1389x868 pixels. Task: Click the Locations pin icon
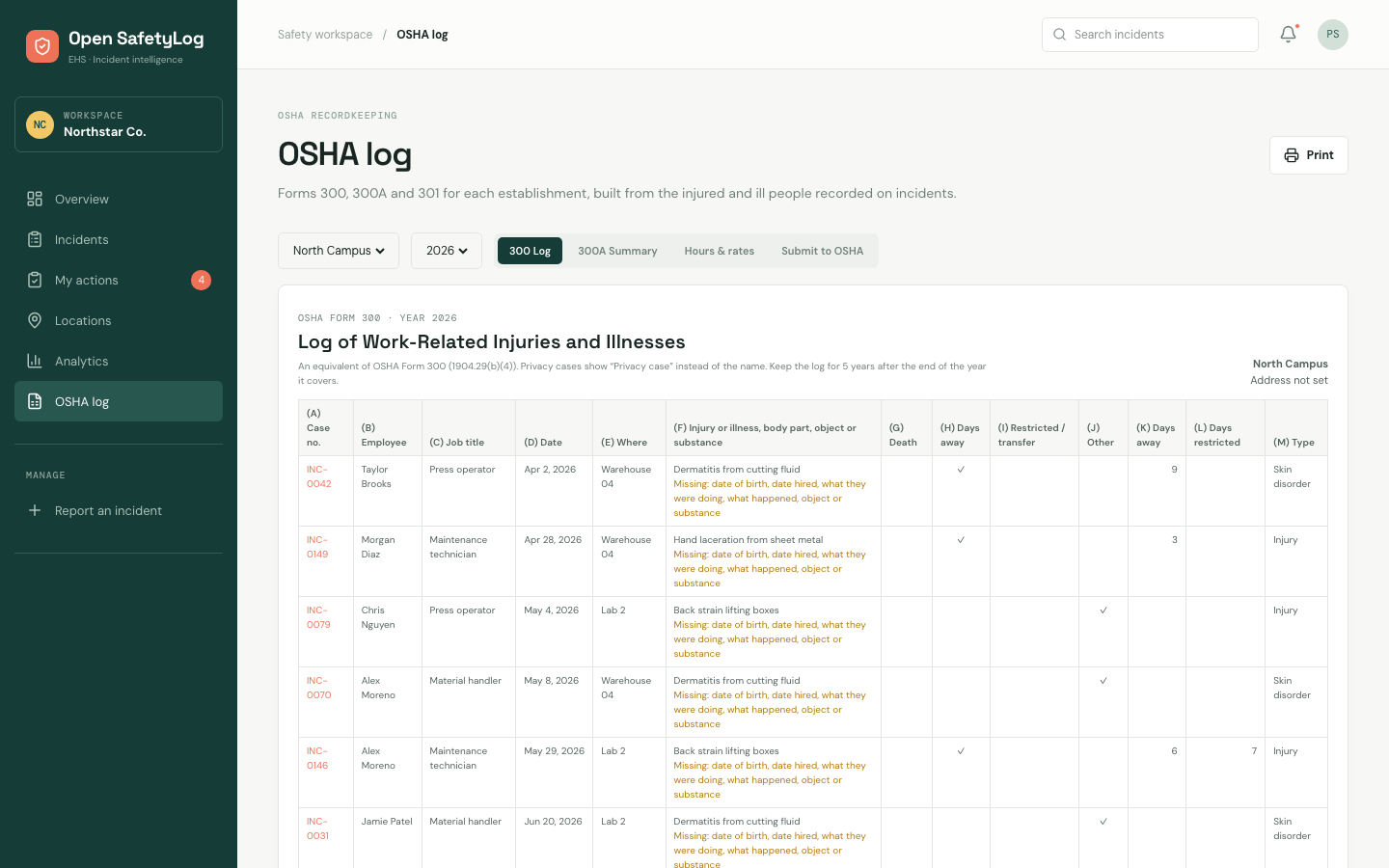pos(35,320)
